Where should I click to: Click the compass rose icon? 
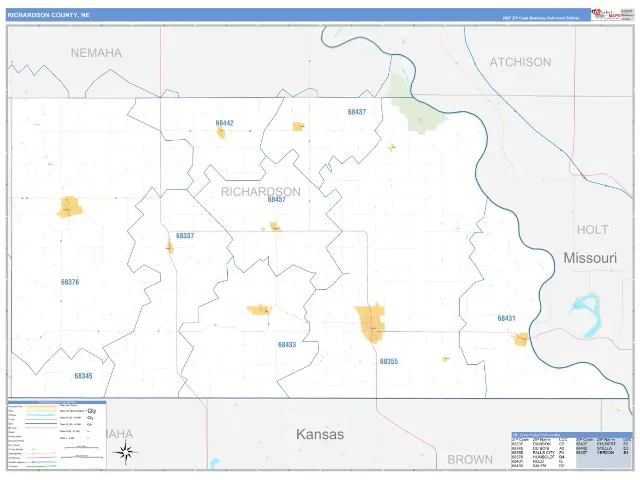click(x=126, y=452)
